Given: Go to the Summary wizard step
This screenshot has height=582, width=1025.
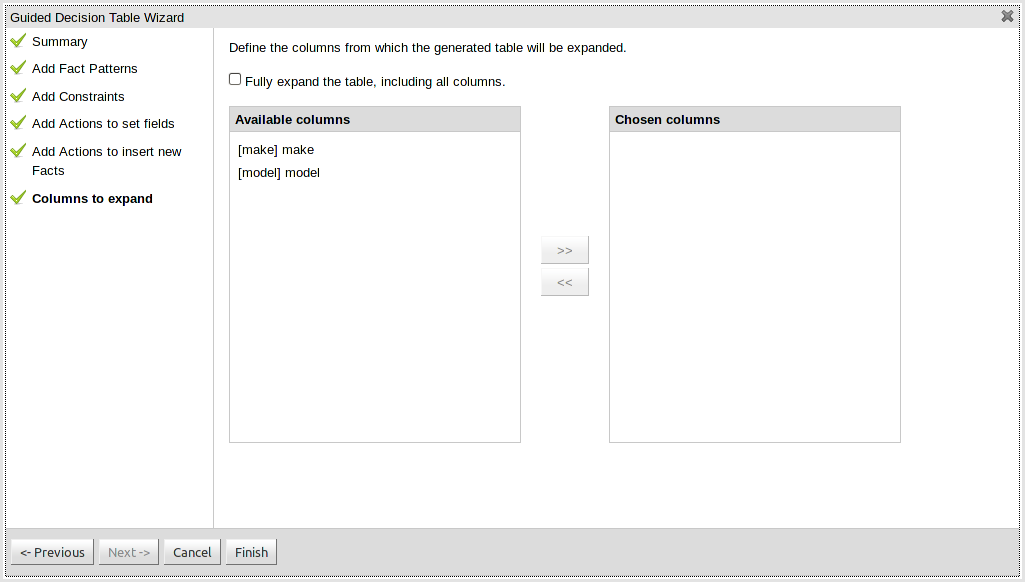Looking at the screenshot, I should (60, 42).
